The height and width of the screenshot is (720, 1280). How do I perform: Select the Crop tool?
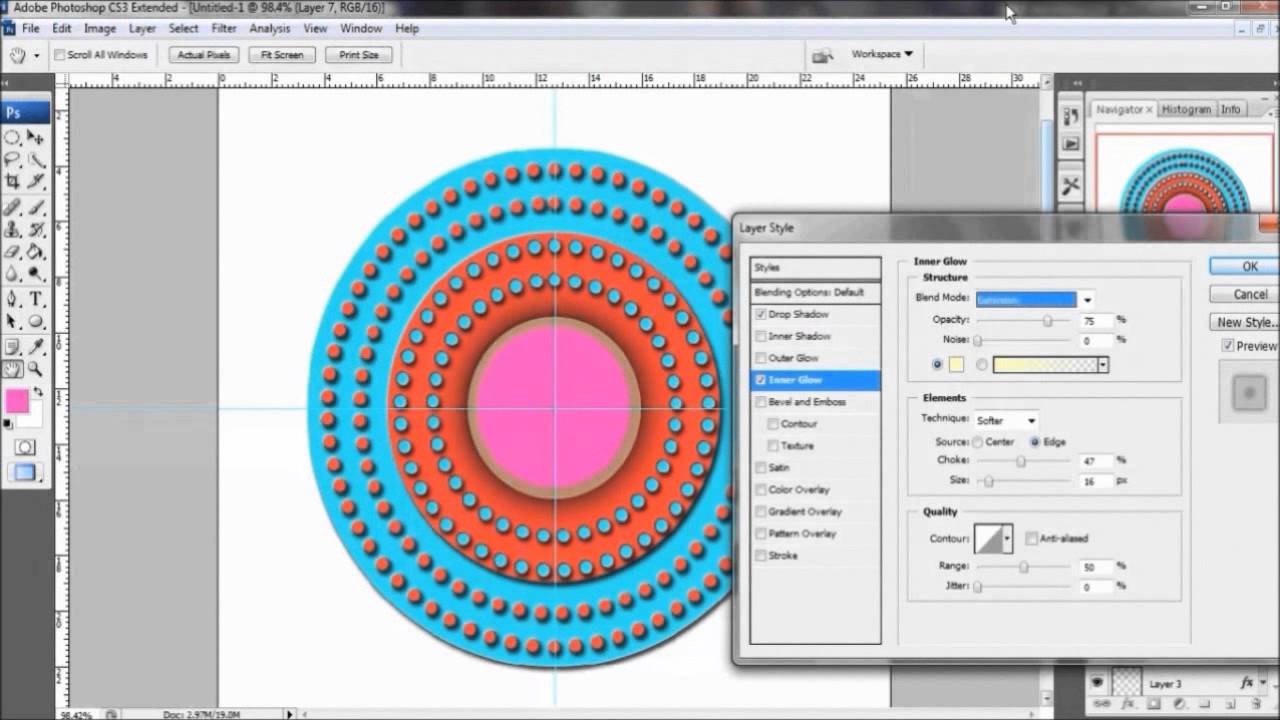[x=13, y=181]
